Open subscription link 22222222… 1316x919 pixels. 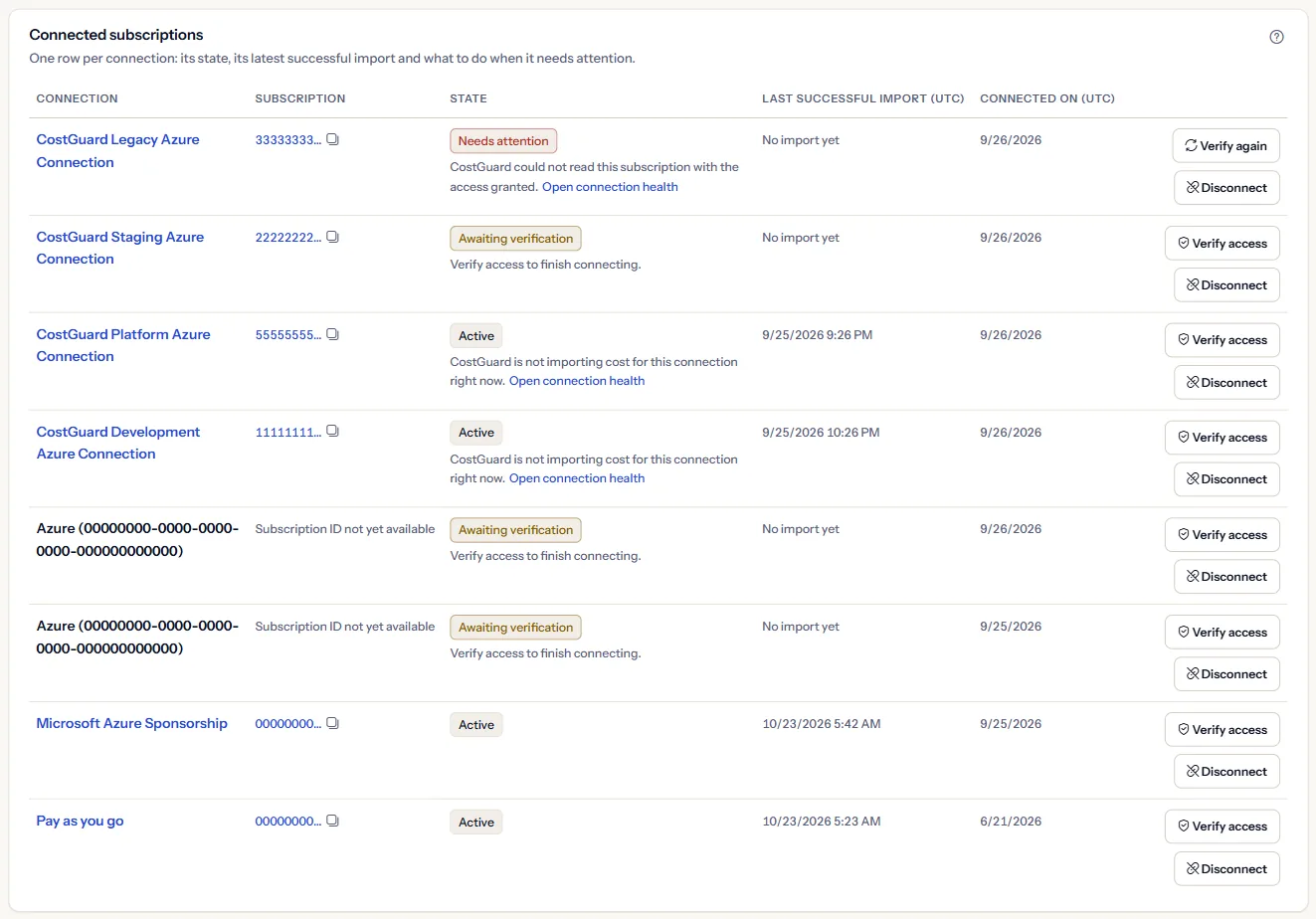287,238
